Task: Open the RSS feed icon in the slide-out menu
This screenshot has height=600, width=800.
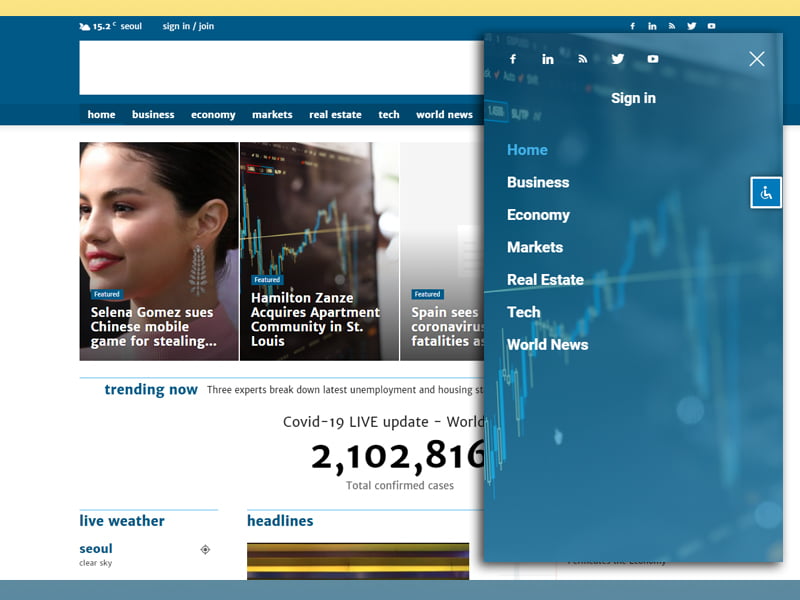Action: (x=583, y=59)
